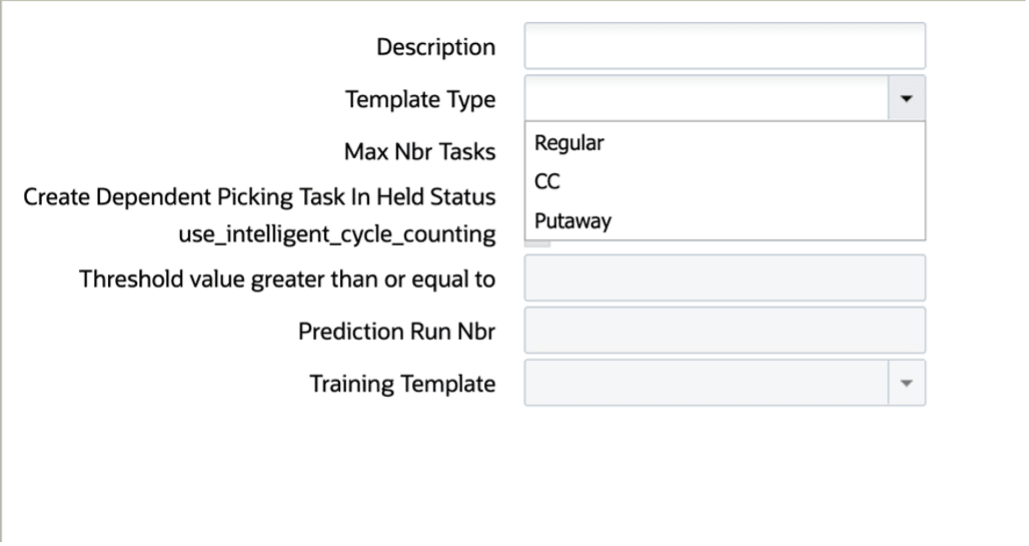Click inside the Template Type combo box field
Image resolution: width=1029 pixels, height=546 pixels.
coord(707,98)
